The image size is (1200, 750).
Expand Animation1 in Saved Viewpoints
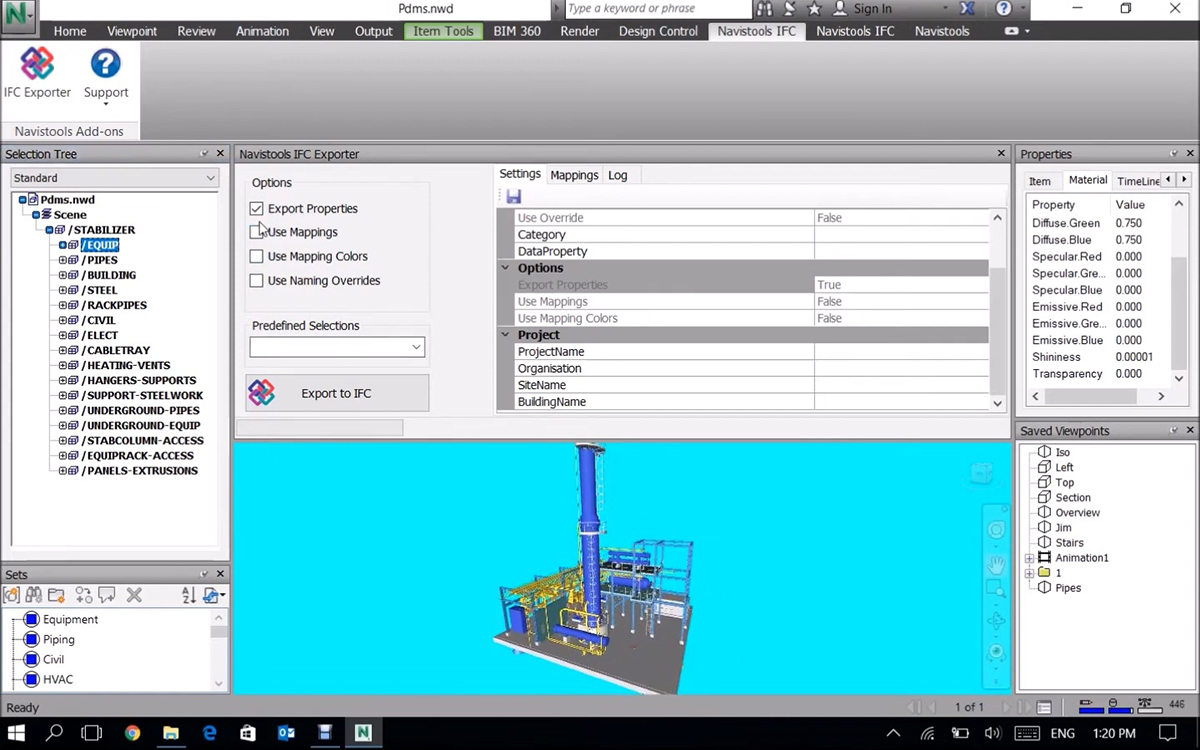click(x=1029, y=558)
